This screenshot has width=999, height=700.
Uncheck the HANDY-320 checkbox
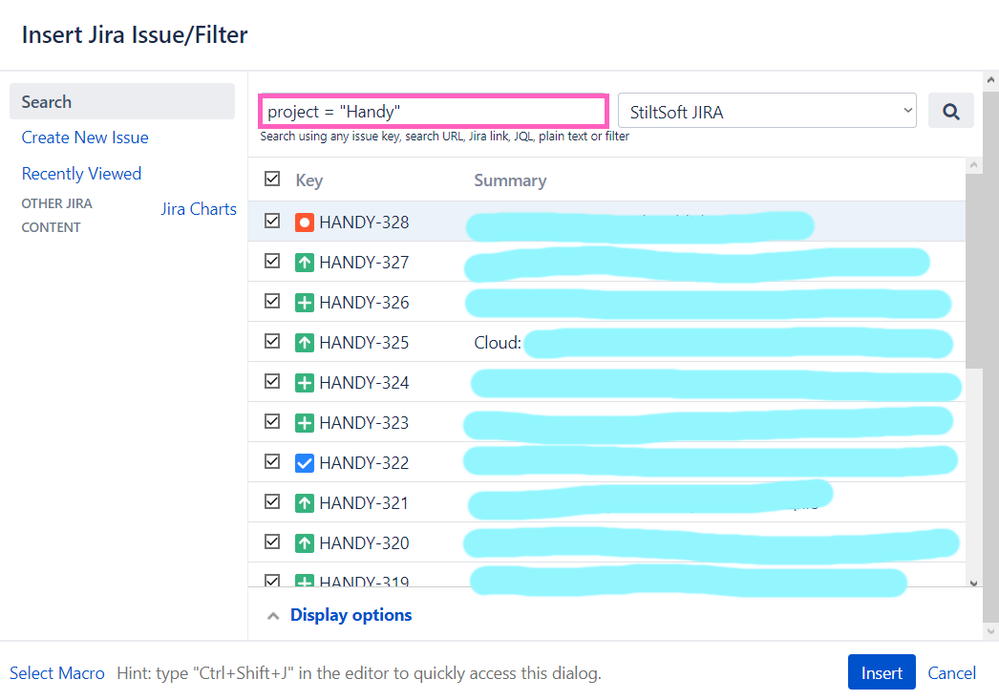coord(272,542)
